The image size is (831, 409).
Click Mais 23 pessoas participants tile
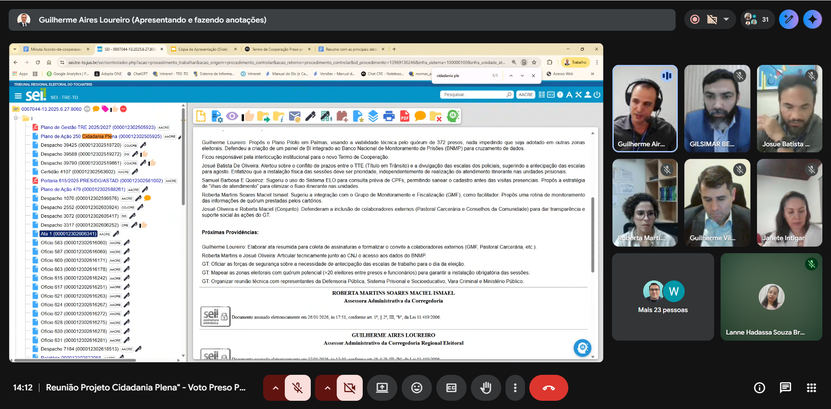(663, 297)
